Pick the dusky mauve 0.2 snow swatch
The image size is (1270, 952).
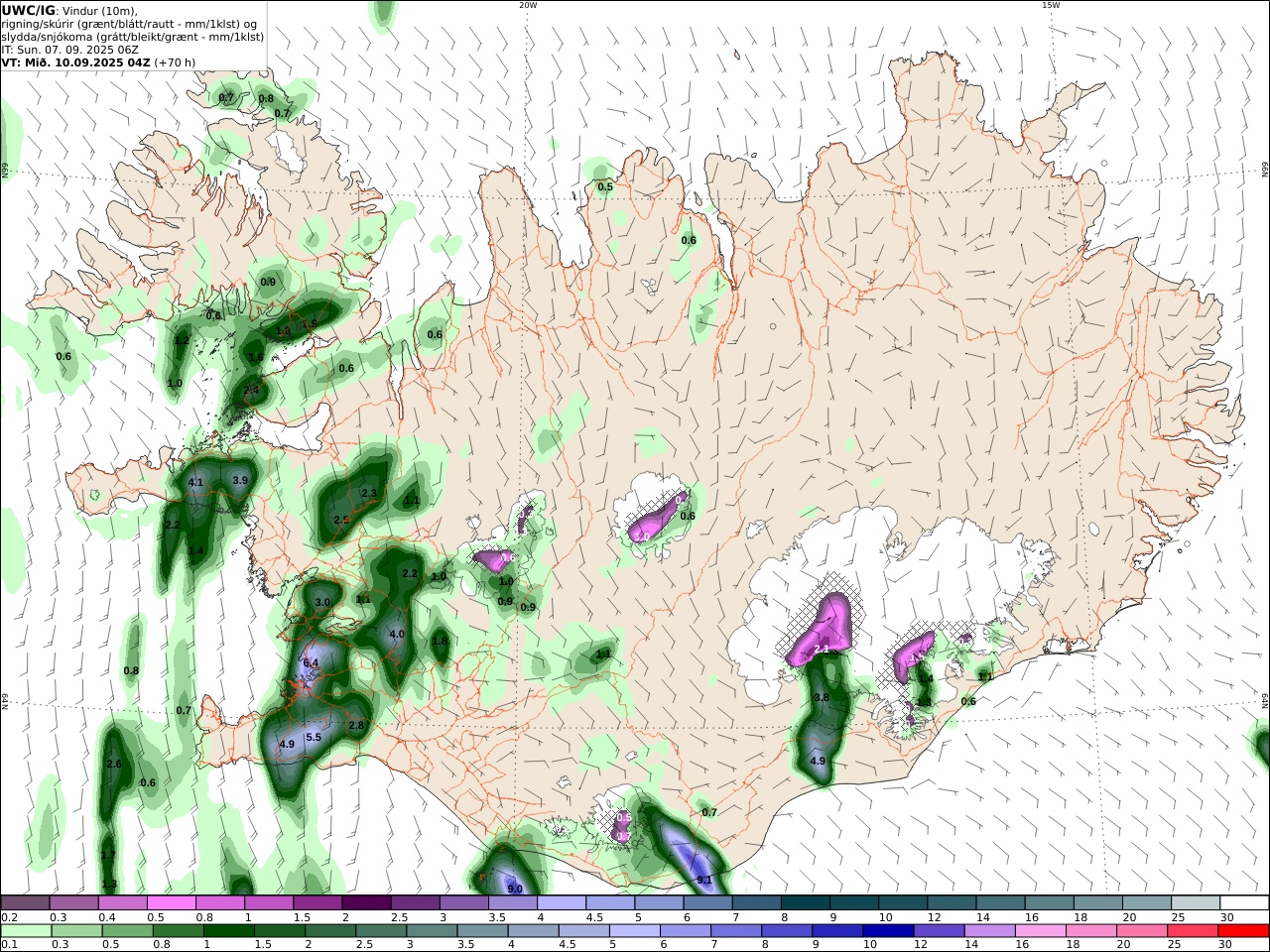click(x=26, y=903)
